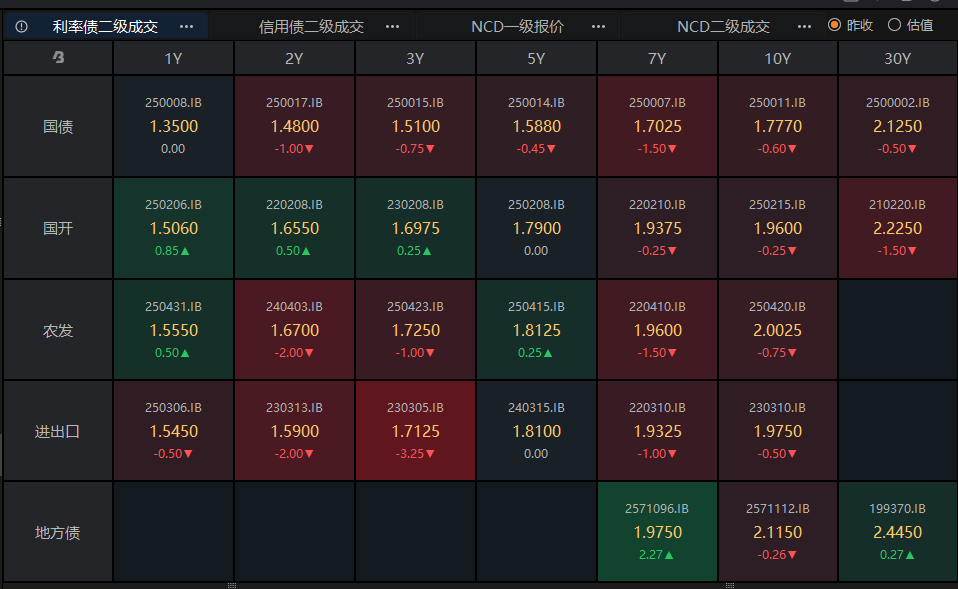Image resolution: width=958 pixels, height=589 pixels.
Task: Switch to the NCD一级报价 tab
Action: point(517,26)
